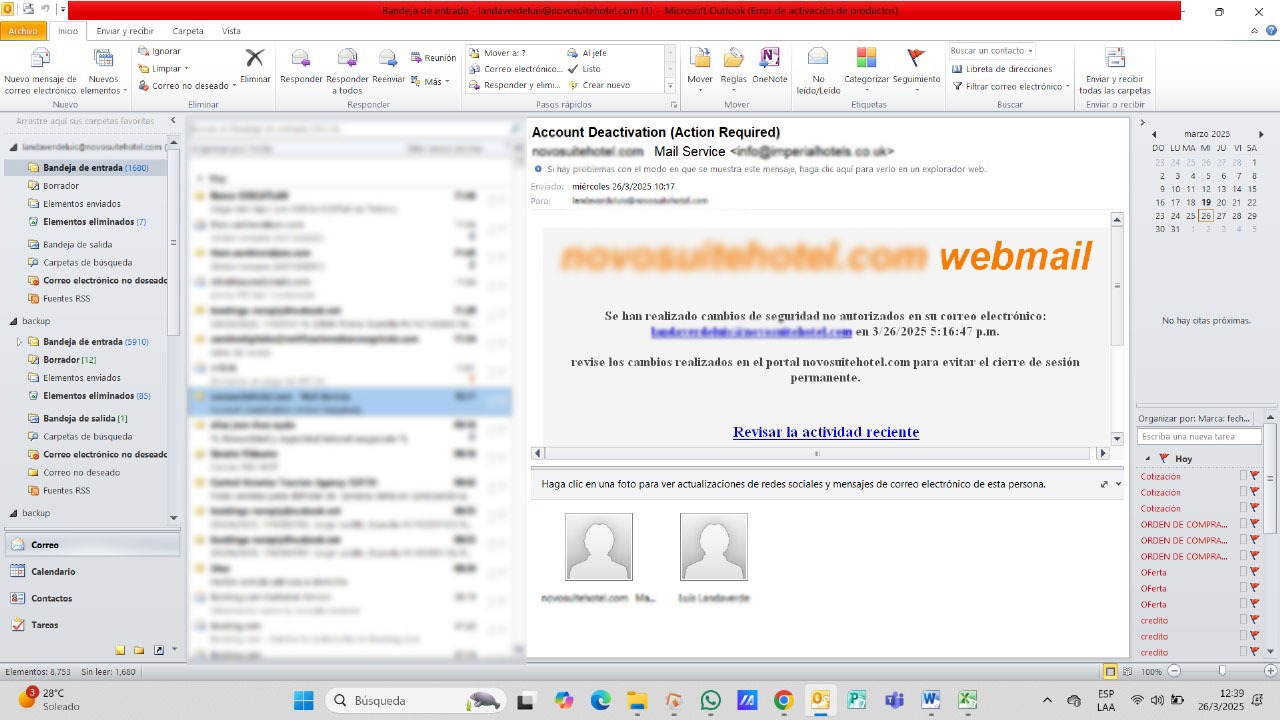Switch to the Vista tab

[x=231, y=31]
